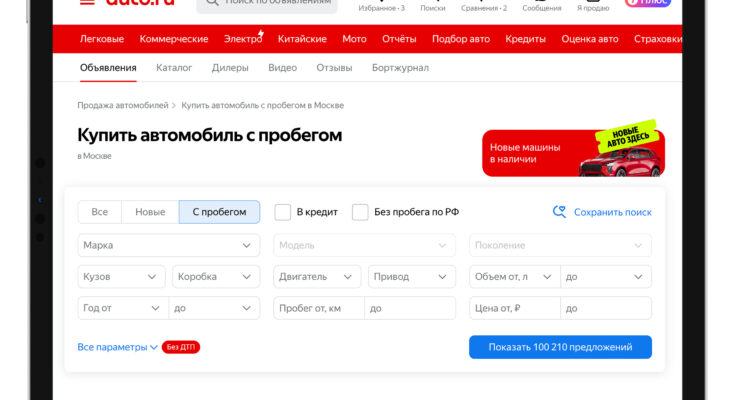Open the Привод dropdown
This screenshot has width=735, height=400.
[x=412, y=277]
